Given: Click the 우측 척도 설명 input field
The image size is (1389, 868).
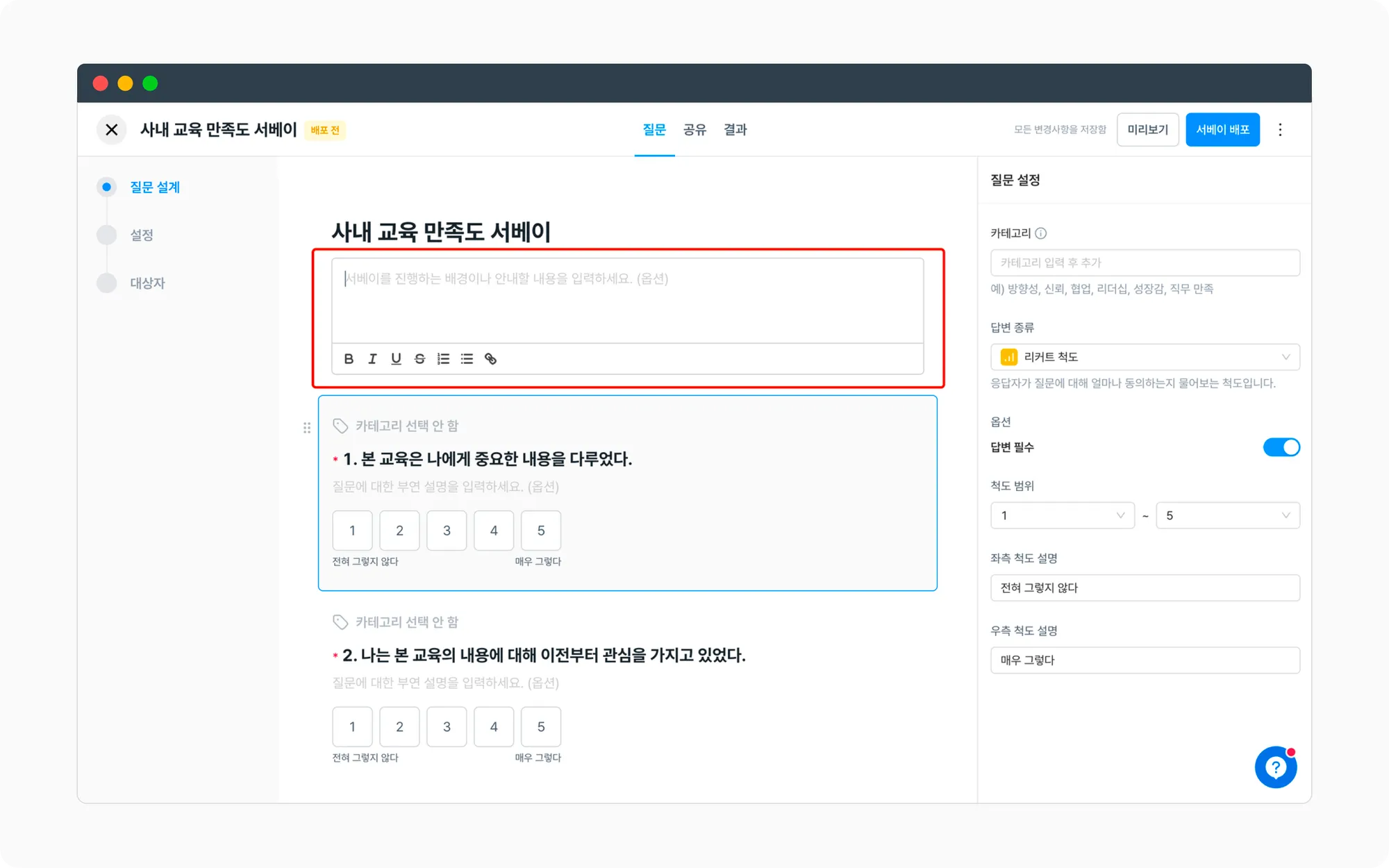Looking at the screenshot, I should pos(1145,660).
